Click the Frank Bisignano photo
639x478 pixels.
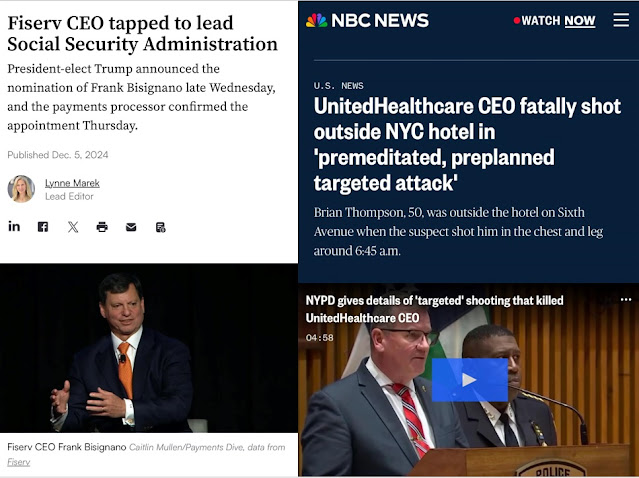pyautogui.click(x=149, y=348)
